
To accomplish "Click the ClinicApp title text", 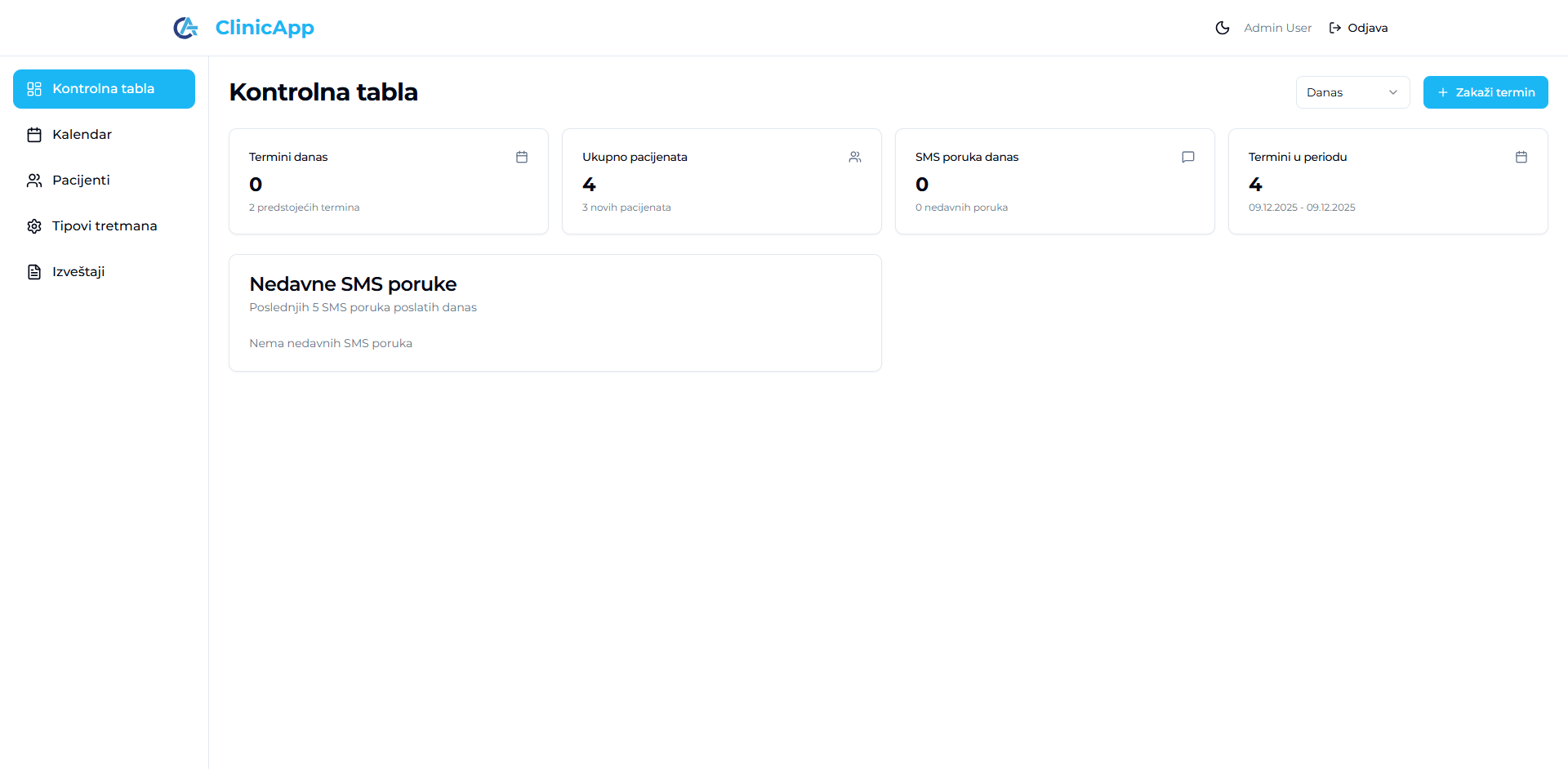I will pos(265,28).
